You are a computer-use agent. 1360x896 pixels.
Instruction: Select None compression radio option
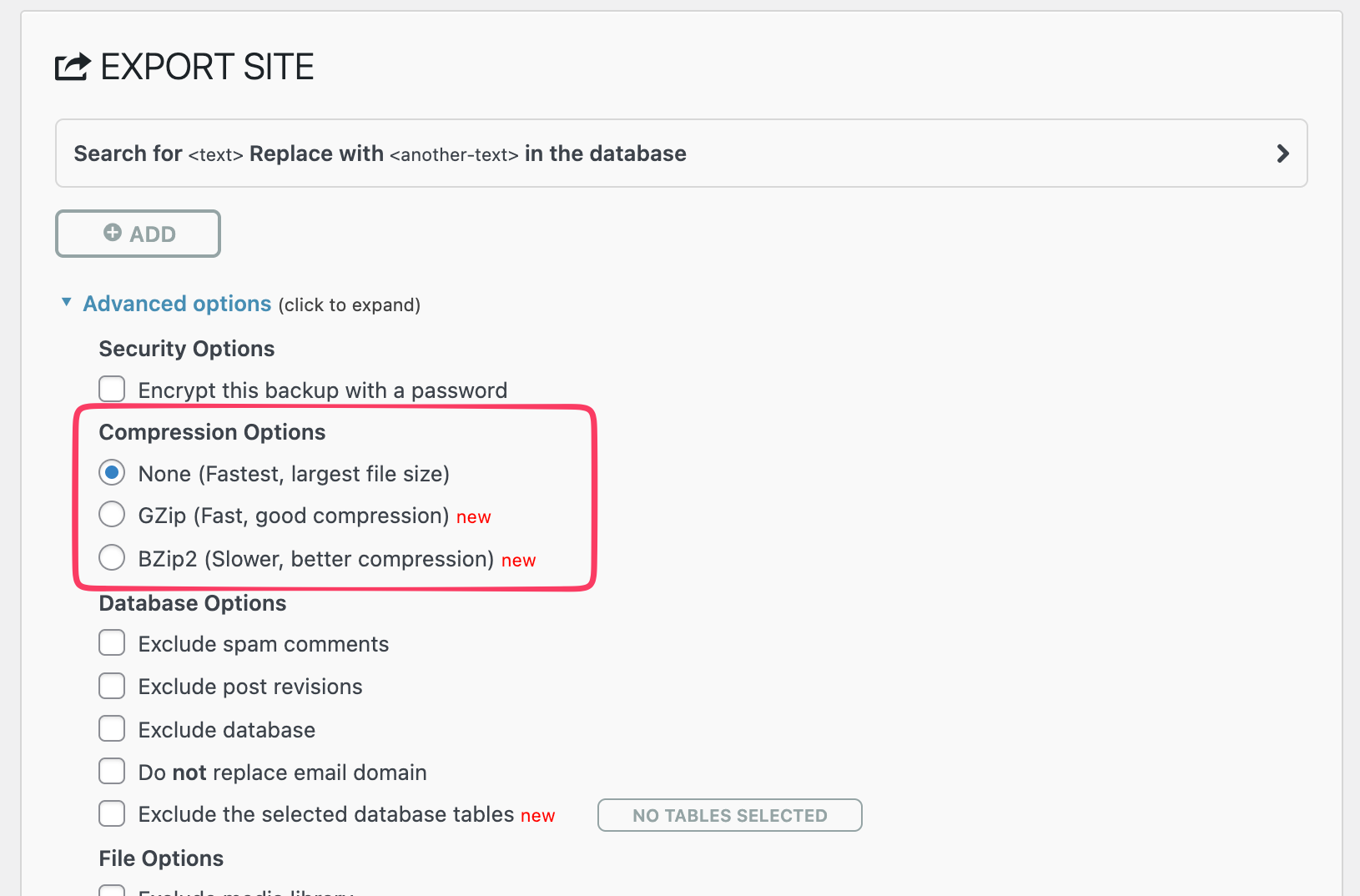coord(112,472)
